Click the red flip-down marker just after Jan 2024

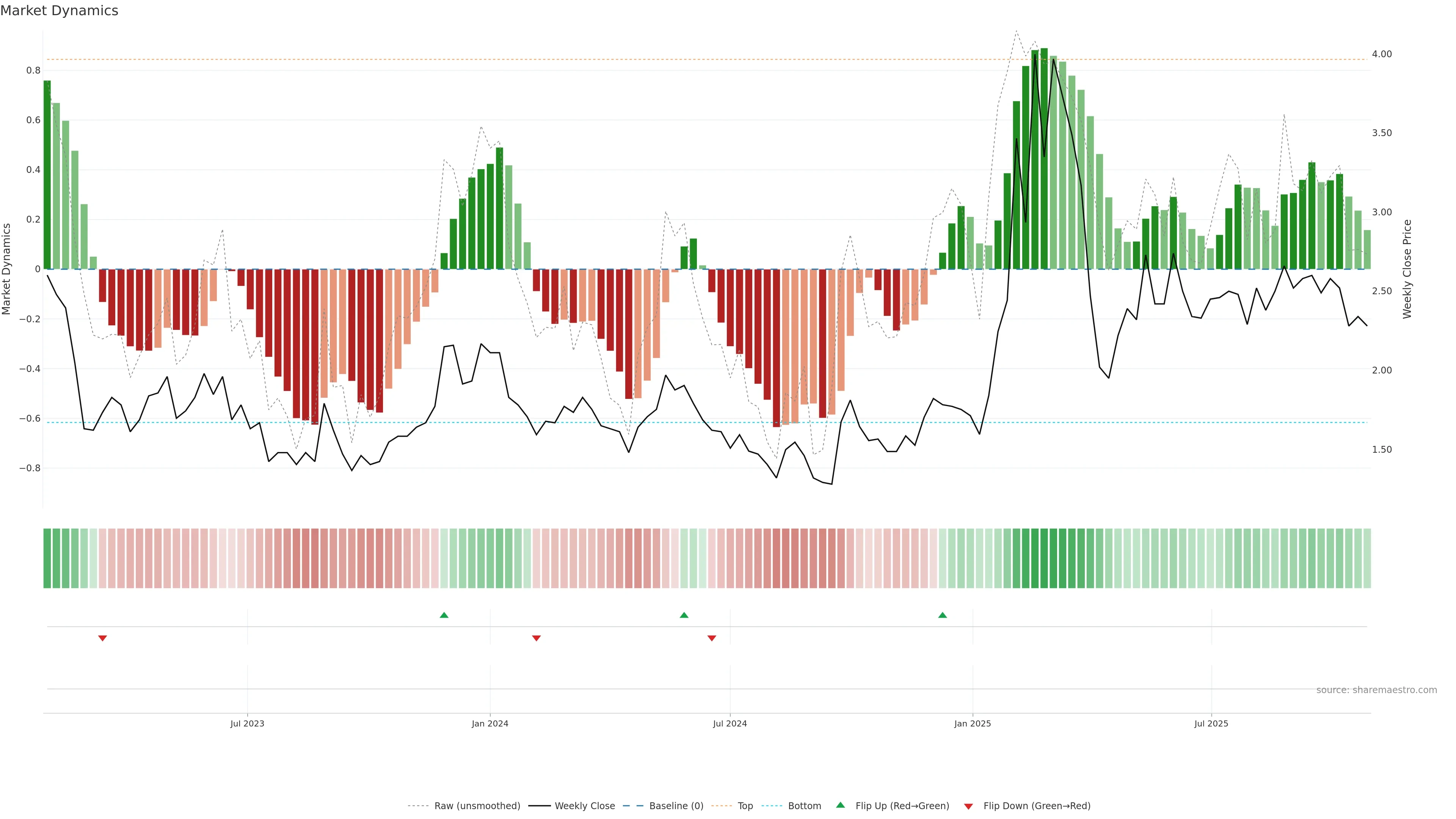537,638
